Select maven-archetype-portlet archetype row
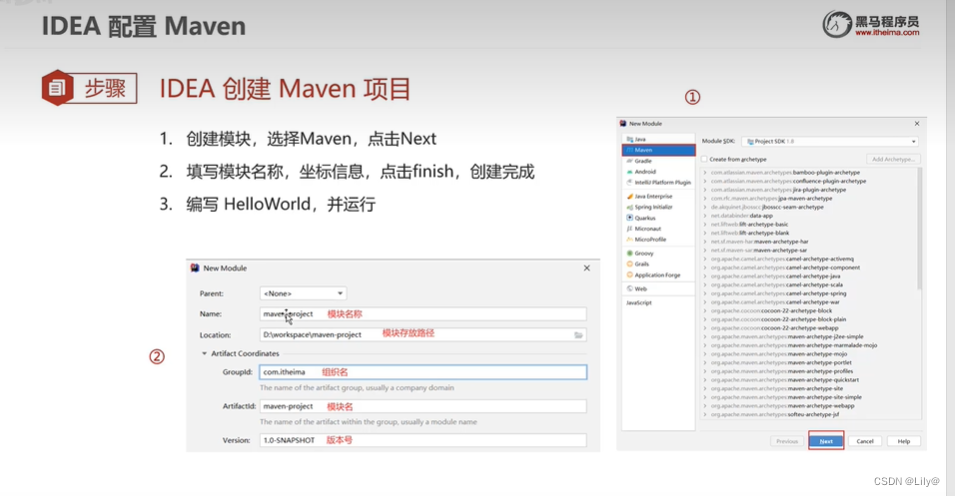The height and width of the screenshot is (496, 955). pyautogui.click(x=810, y=363)
